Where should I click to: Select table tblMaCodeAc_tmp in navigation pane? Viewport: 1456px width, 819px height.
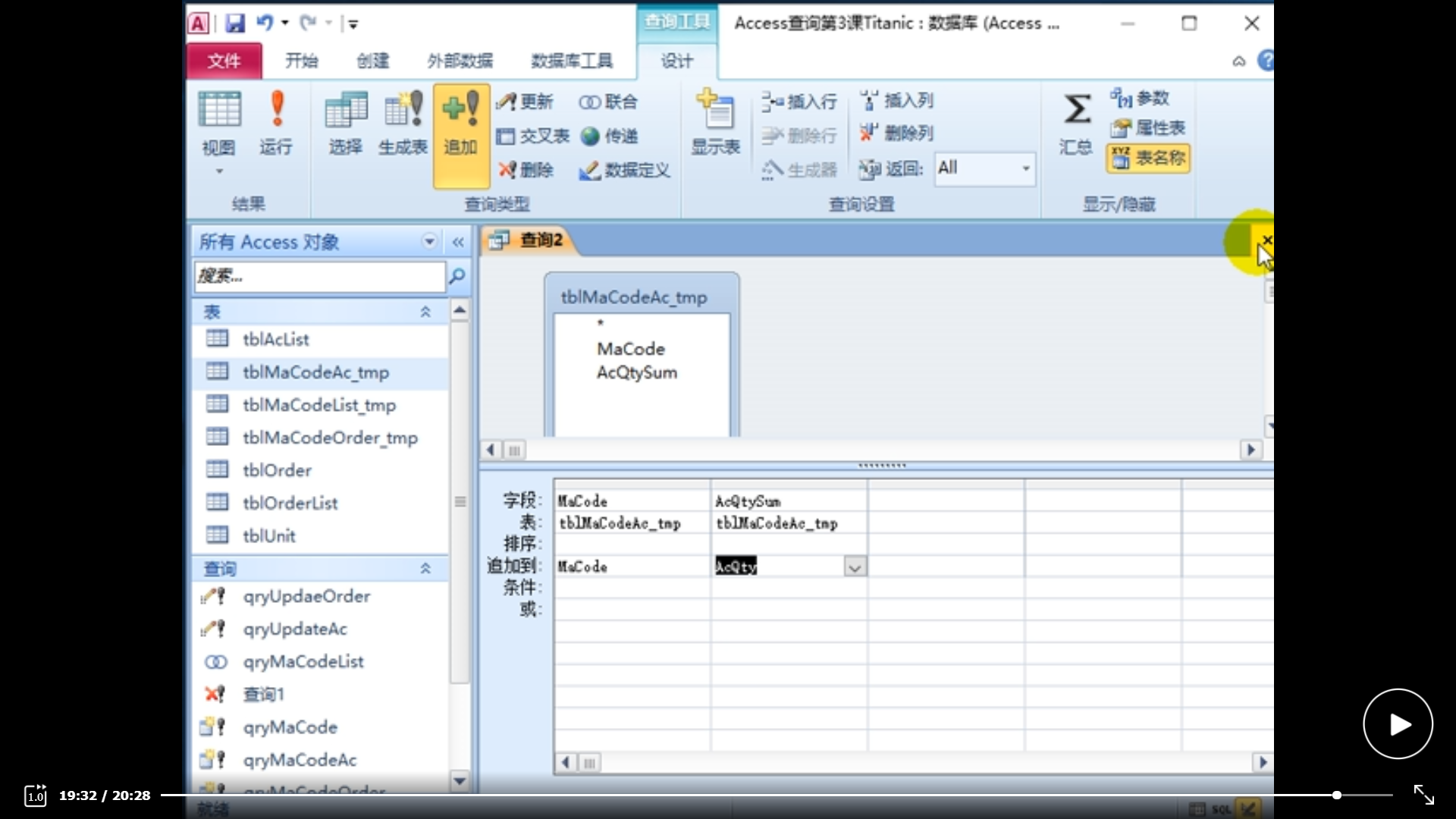322,372
